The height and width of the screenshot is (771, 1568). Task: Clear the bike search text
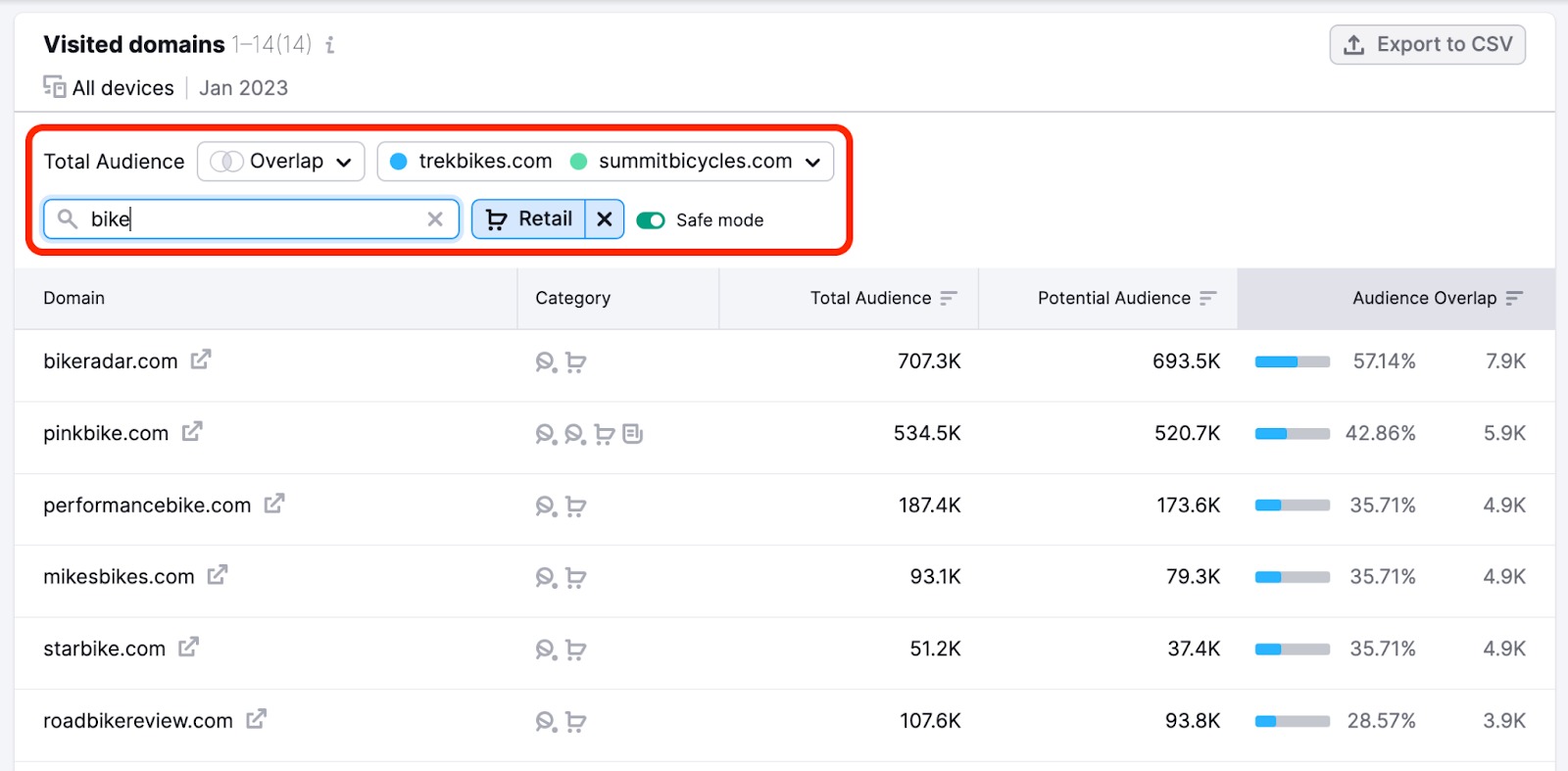[435, 219]
